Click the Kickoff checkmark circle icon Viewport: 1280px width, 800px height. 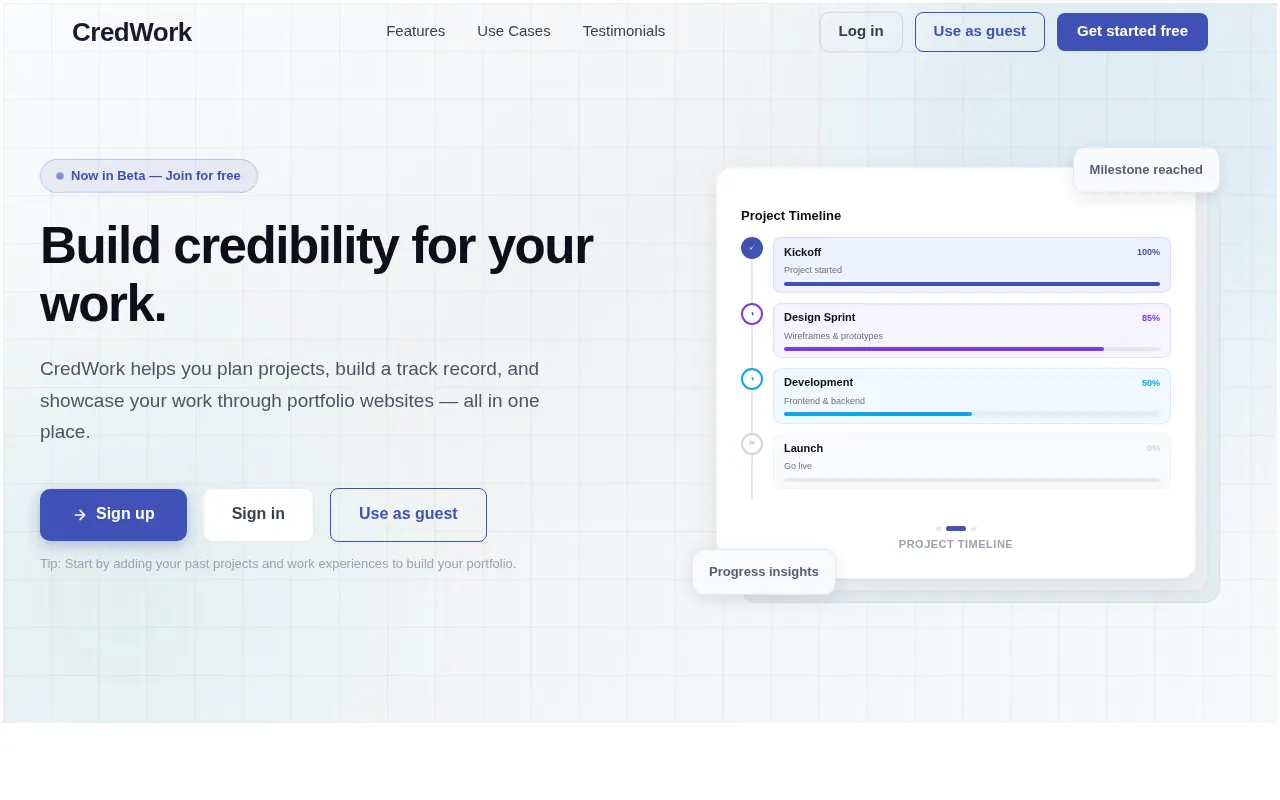(x=752, y=248)
